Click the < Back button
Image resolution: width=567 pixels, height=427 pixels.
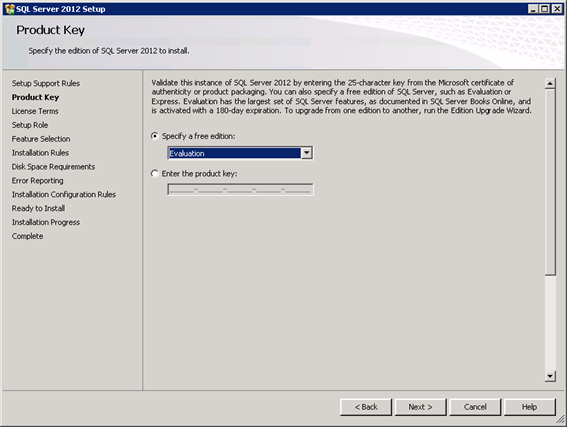(x=366, y=407)
